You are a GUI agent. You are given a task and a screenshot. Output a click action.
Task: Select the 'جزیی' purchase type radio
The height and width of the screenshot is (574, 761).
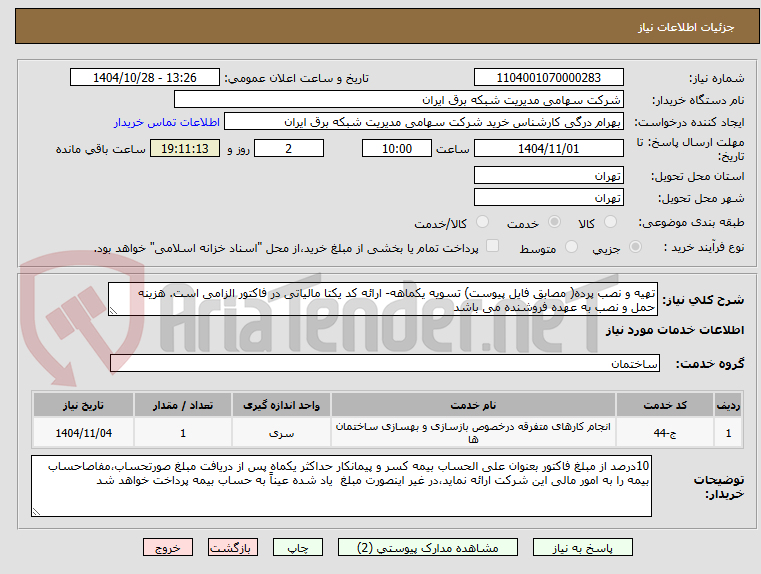pos(635,246)
